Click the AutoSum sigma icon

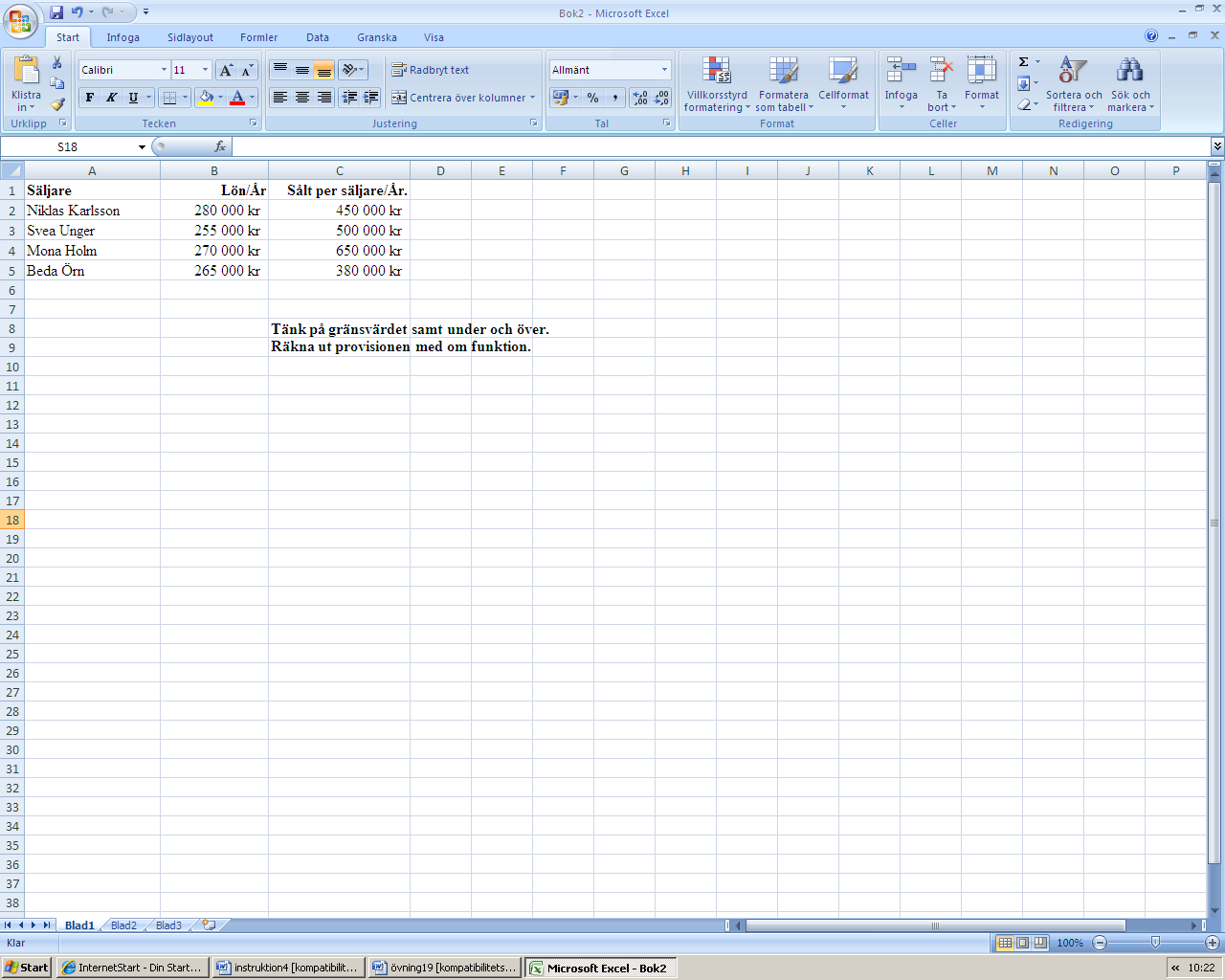pos(1023,62)
